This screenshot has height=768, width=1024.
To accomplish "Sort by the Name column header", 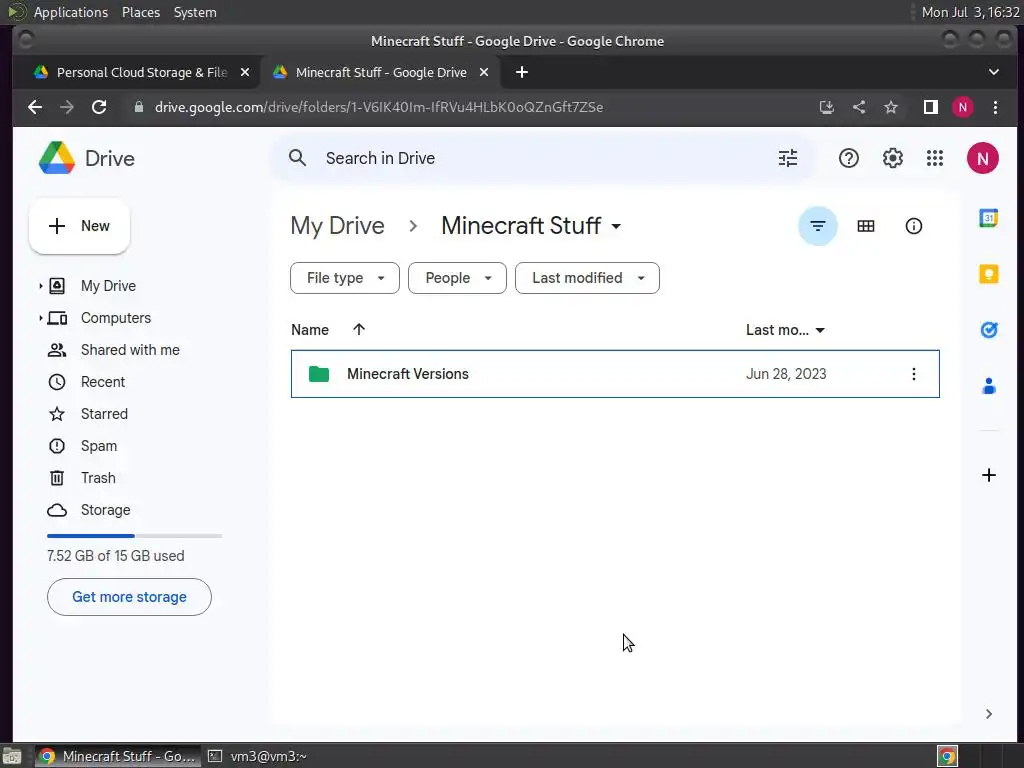I will point(310,330).
